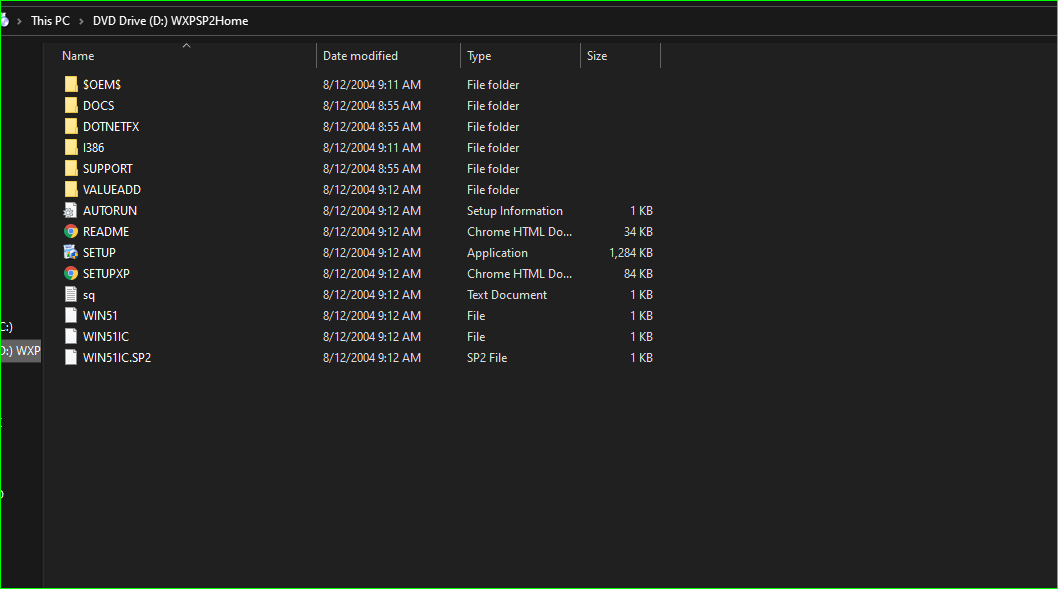Viewport: 1058px width, 589px height.
Task: Click the WIN51IC file name
Action: 106,336
